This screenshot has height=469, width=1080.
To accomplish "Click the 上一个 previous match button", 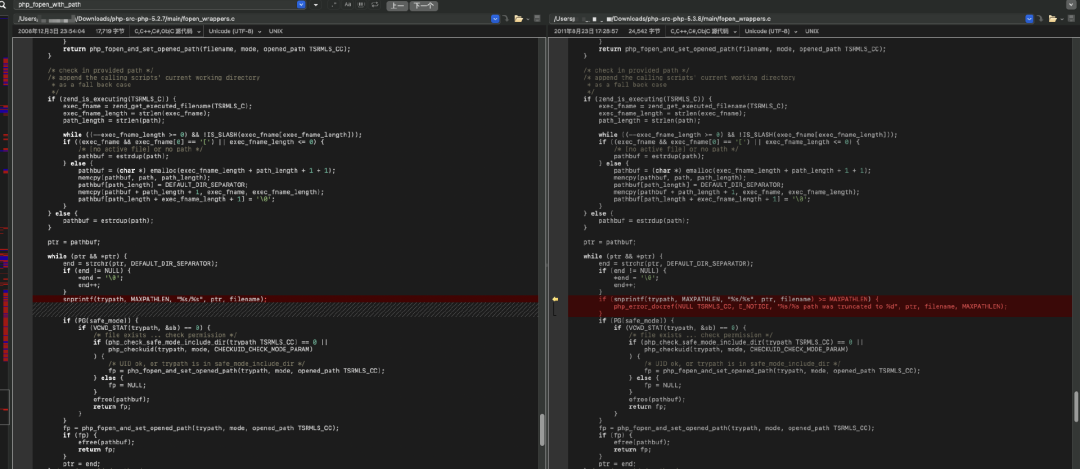I will point(397,6).
